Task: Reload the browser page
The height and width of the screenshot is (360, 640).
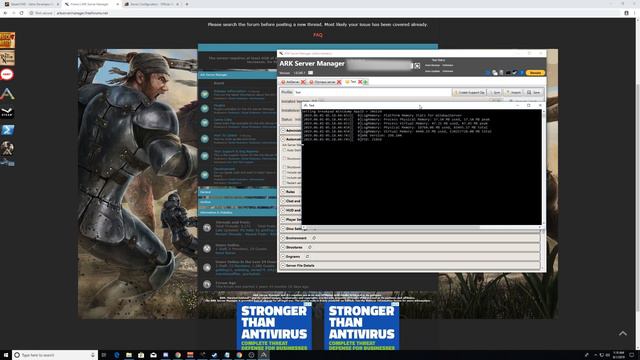Action: 21,13
